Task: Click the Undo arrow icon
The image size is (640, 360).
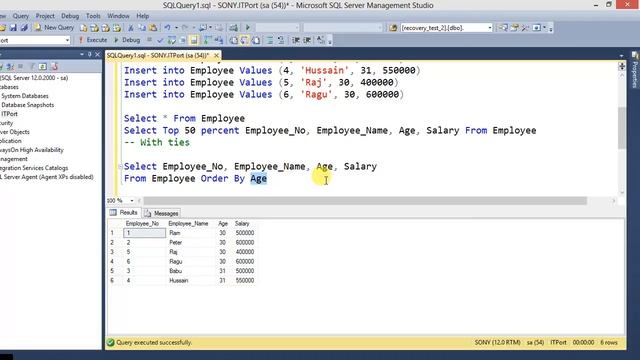Action: coord(167,28)
